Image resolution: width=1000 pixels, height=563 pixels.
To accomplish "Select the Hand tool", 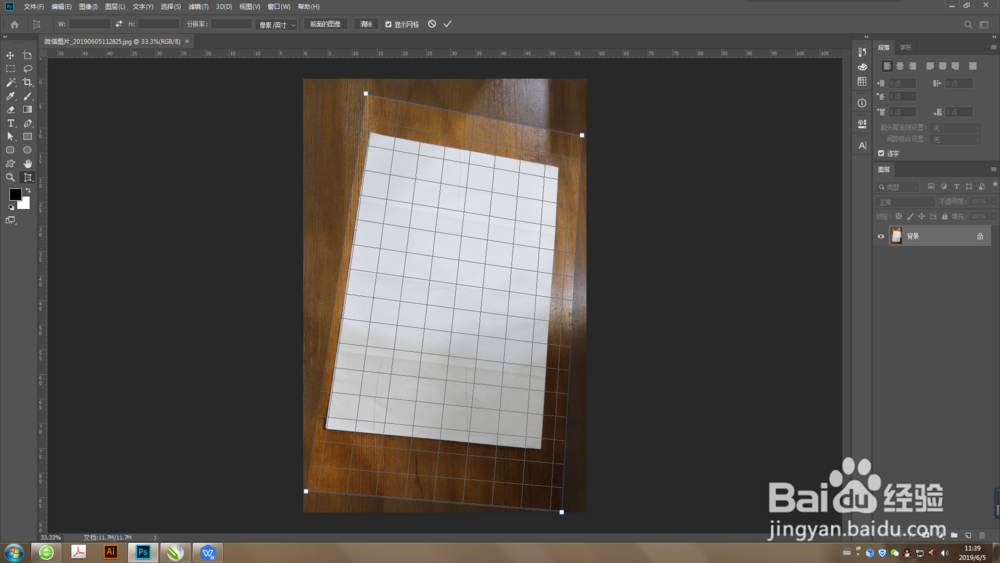I will [27, 164].
